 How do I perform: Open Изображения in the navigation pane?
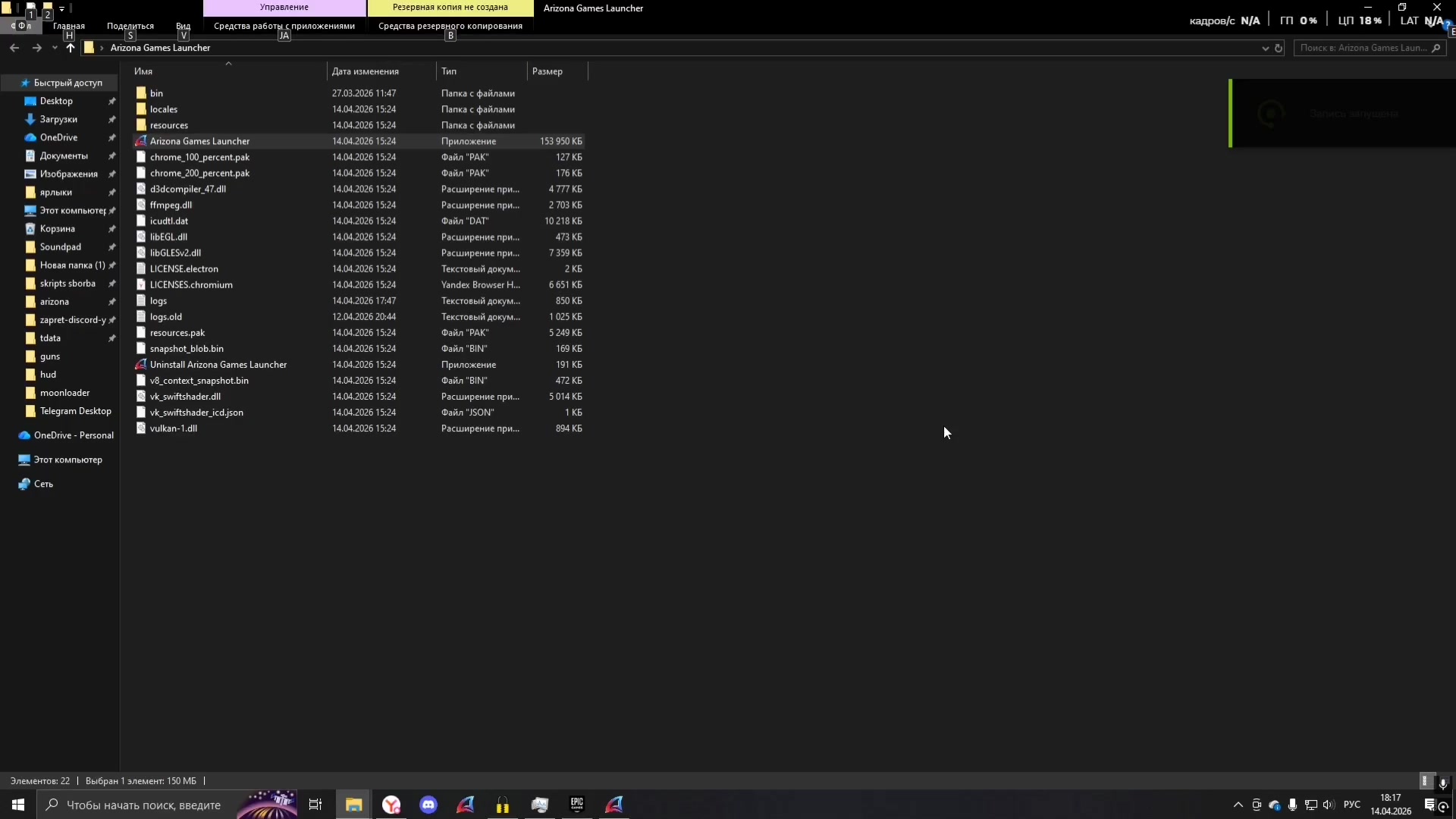coord(68,174)
